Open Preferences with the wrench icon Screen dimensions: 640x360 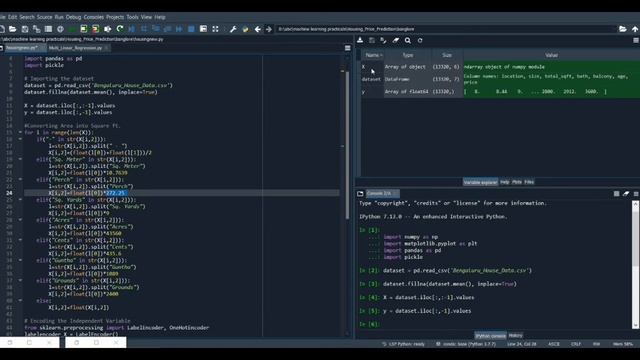point(233,29)
